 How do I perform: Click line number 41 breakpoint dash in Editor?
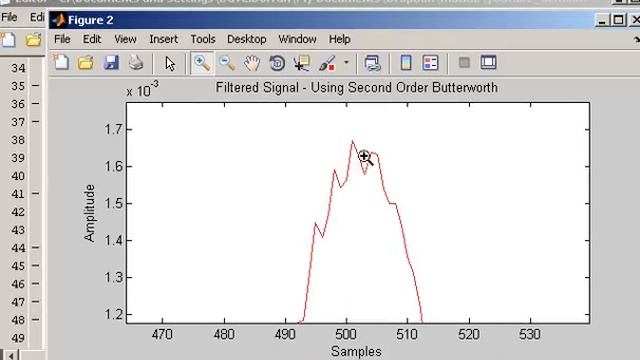coord(36,193)
